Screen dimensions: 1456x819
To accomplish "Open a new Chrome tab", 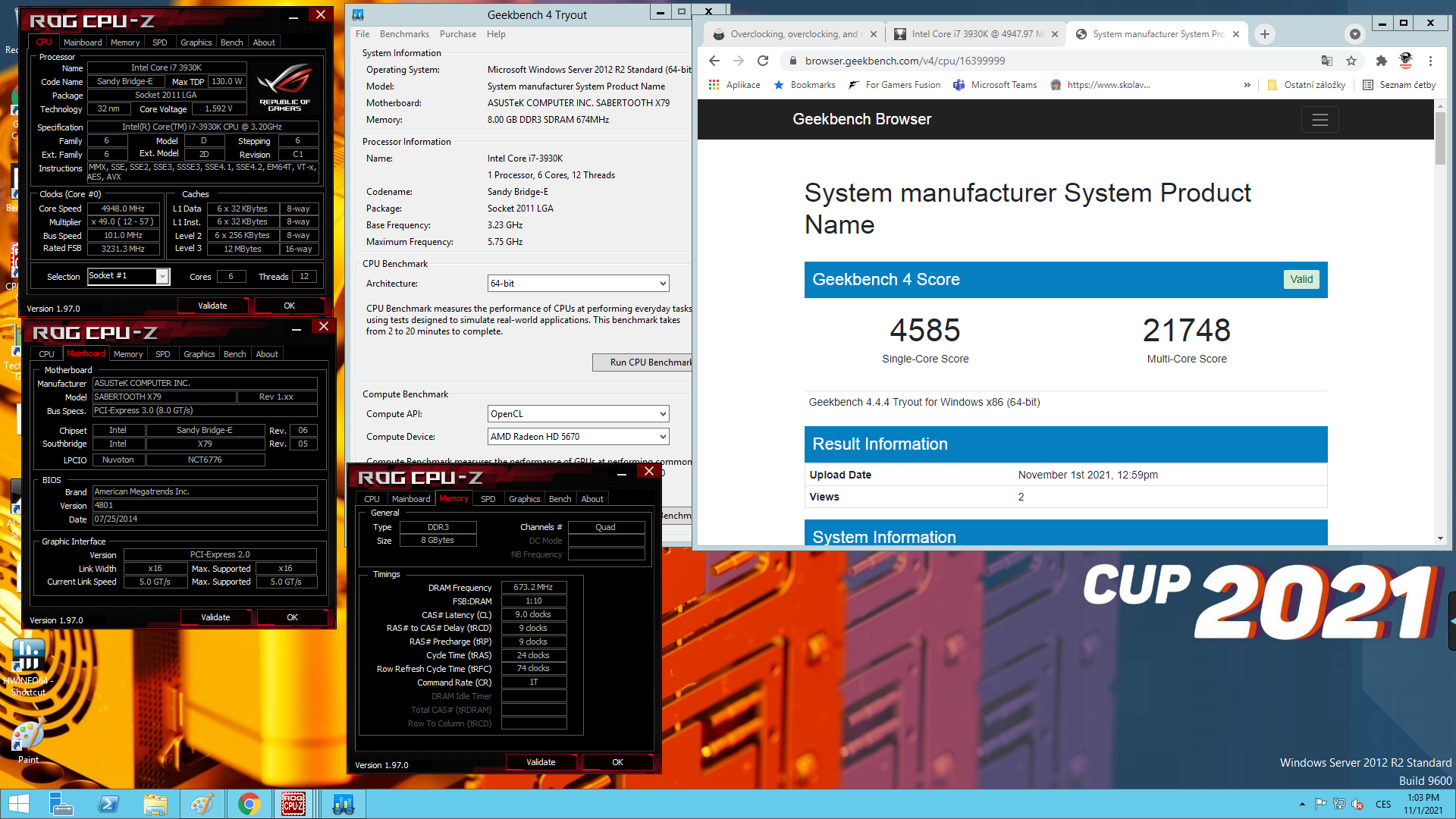I will pos(1264,34).
